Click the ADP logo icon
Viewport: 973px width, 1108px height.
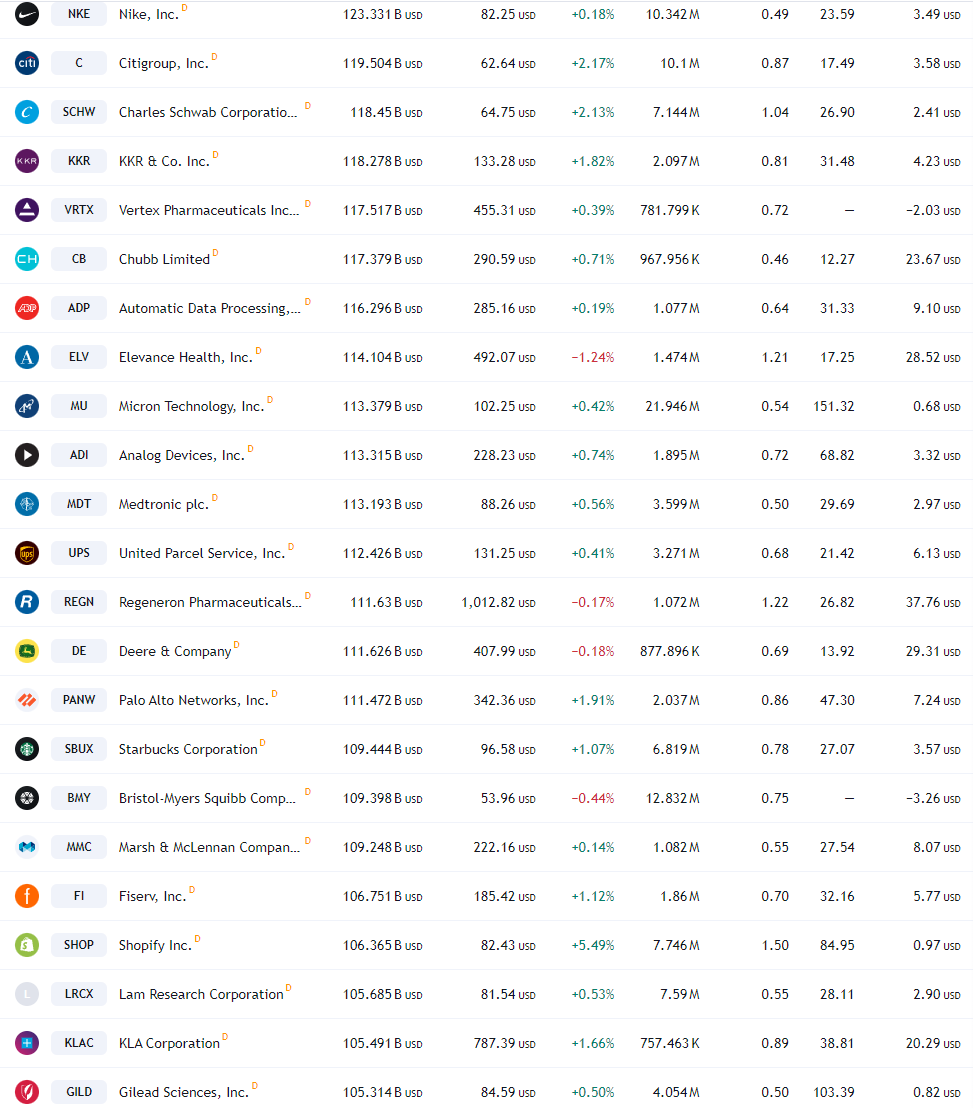coord(27,308)
